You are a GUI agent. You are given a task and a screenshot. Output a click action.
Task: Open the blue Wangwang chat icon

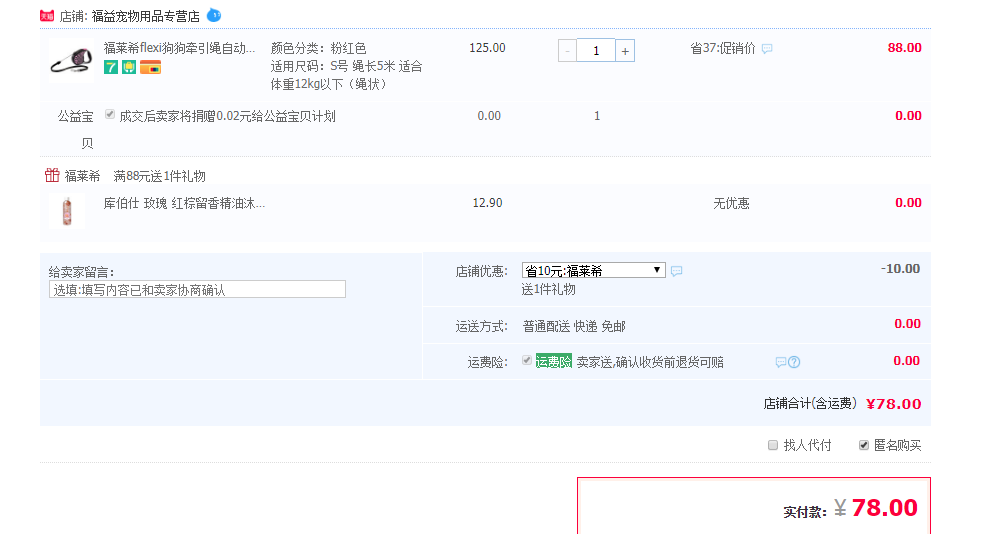[x=214, y=15]
